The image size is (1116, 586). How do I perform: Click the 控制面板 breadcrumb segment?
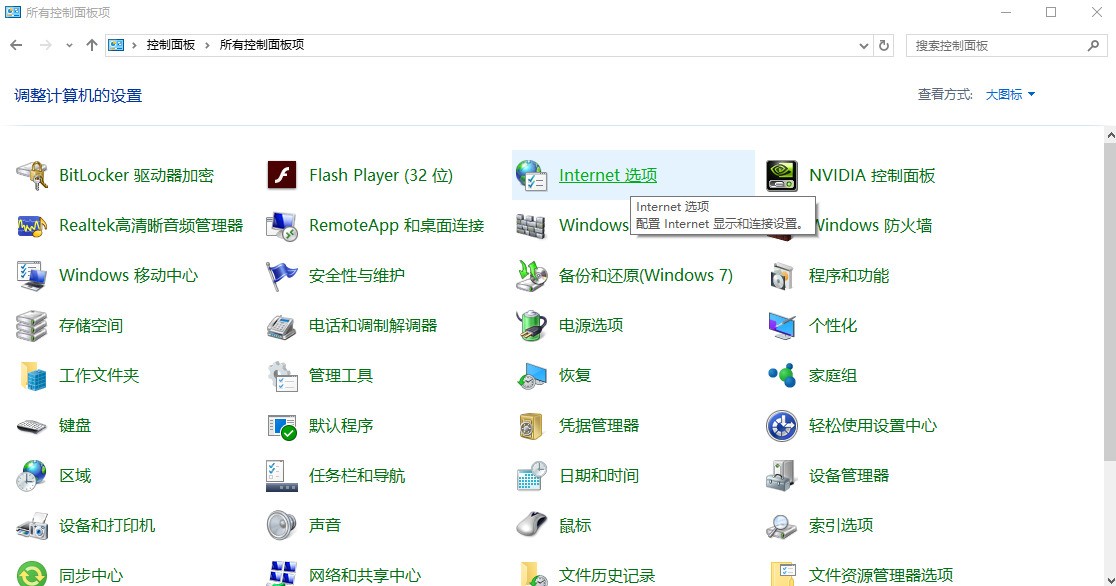tap(171, 45)
